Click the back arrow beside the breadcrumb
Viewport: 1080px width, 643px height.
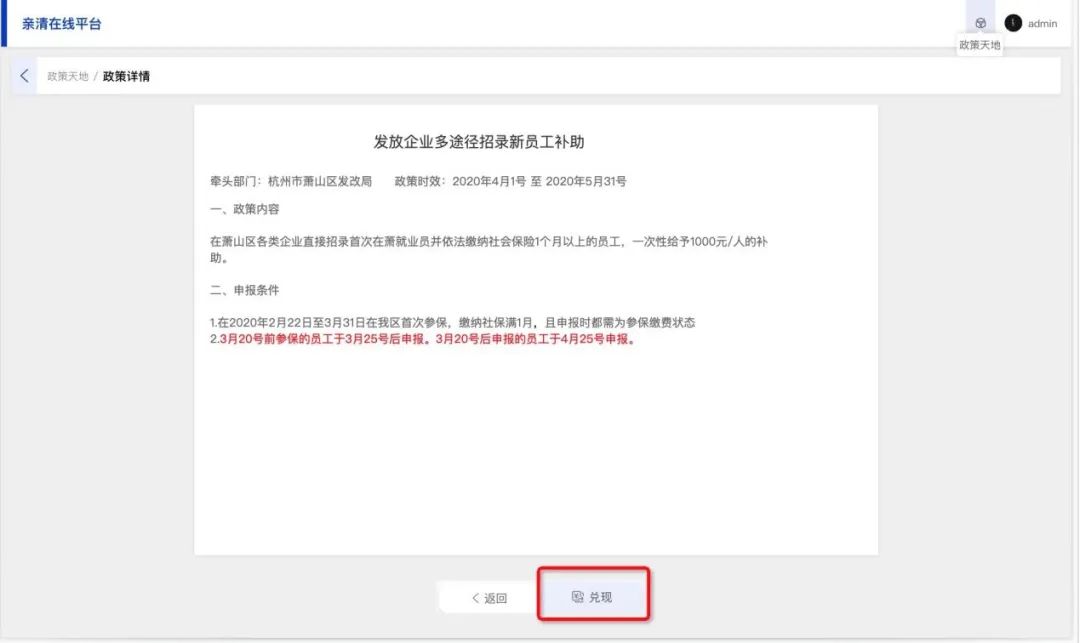pos(24,76)
